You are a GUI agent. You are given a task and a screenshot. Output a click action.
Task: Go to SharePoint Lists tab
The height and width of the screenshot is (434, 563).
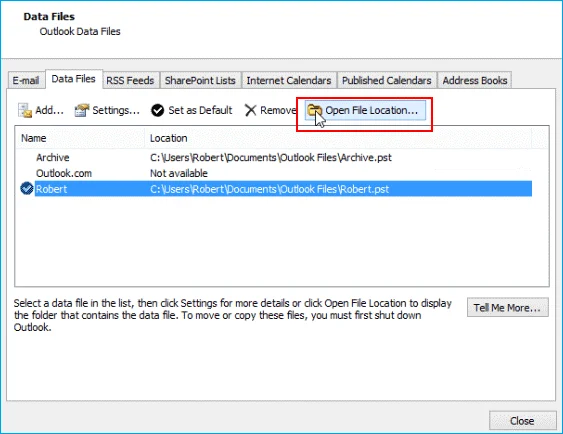point(200,80)
